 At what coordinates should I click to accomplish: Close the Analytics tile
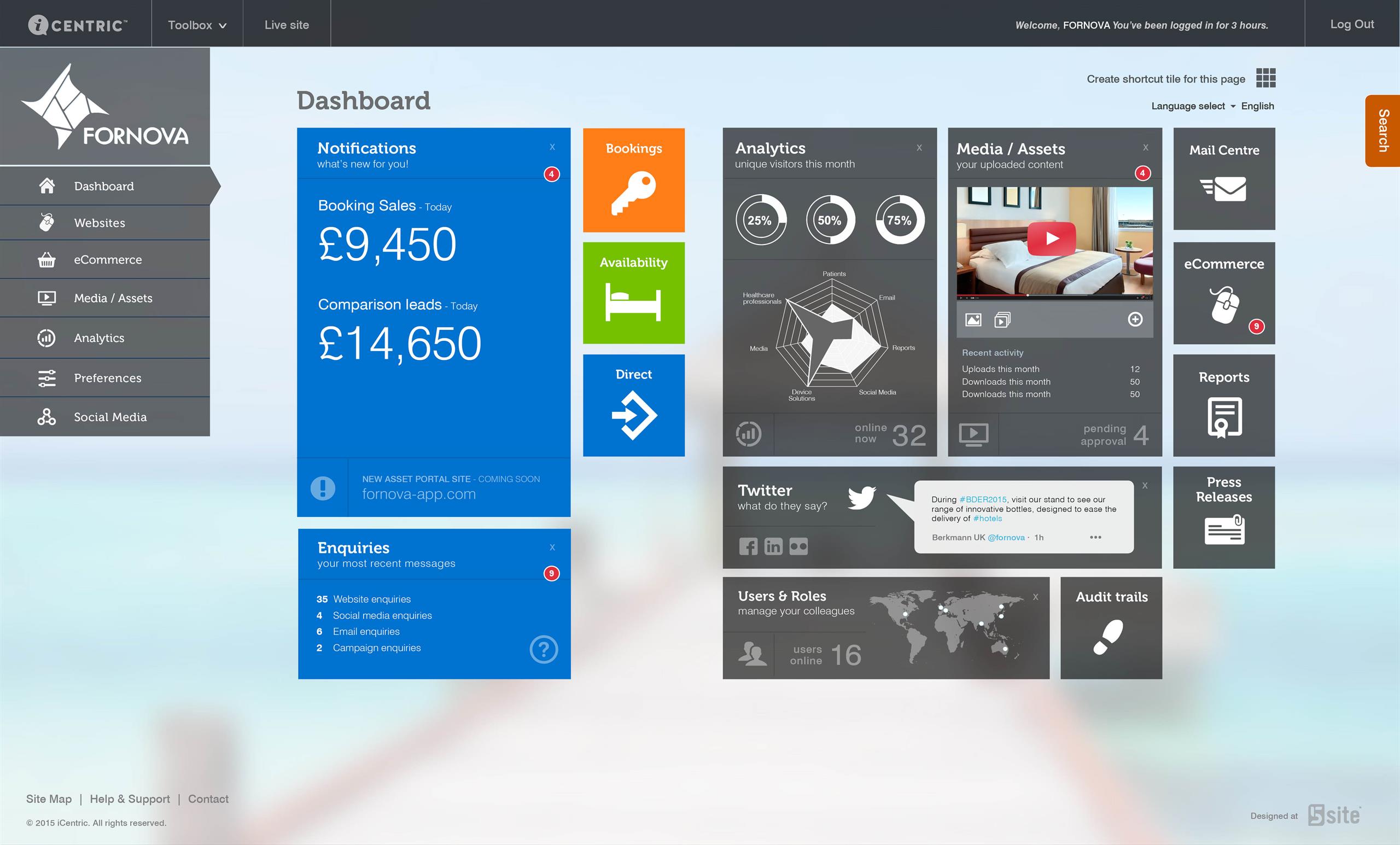point(919,148)
